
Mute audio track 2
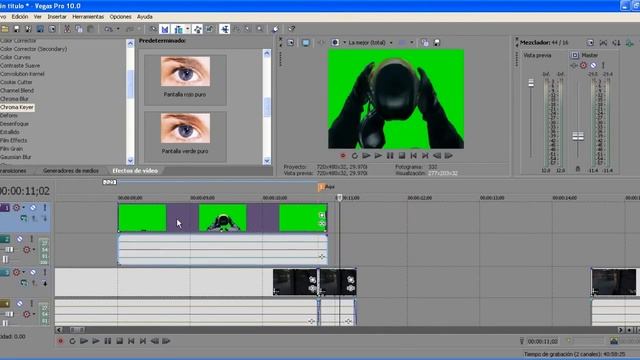pos(20,239)
